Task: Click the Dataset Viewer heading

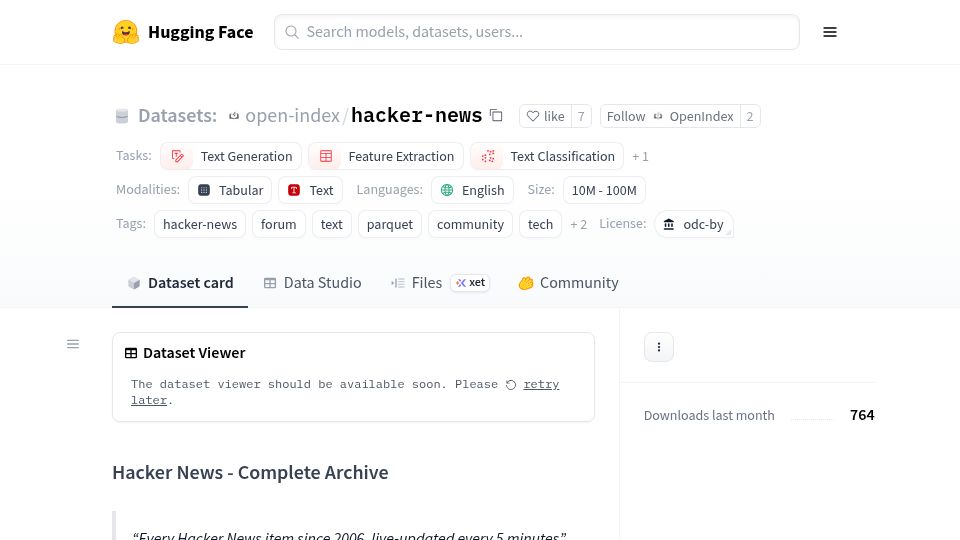Action: [194, 353]
